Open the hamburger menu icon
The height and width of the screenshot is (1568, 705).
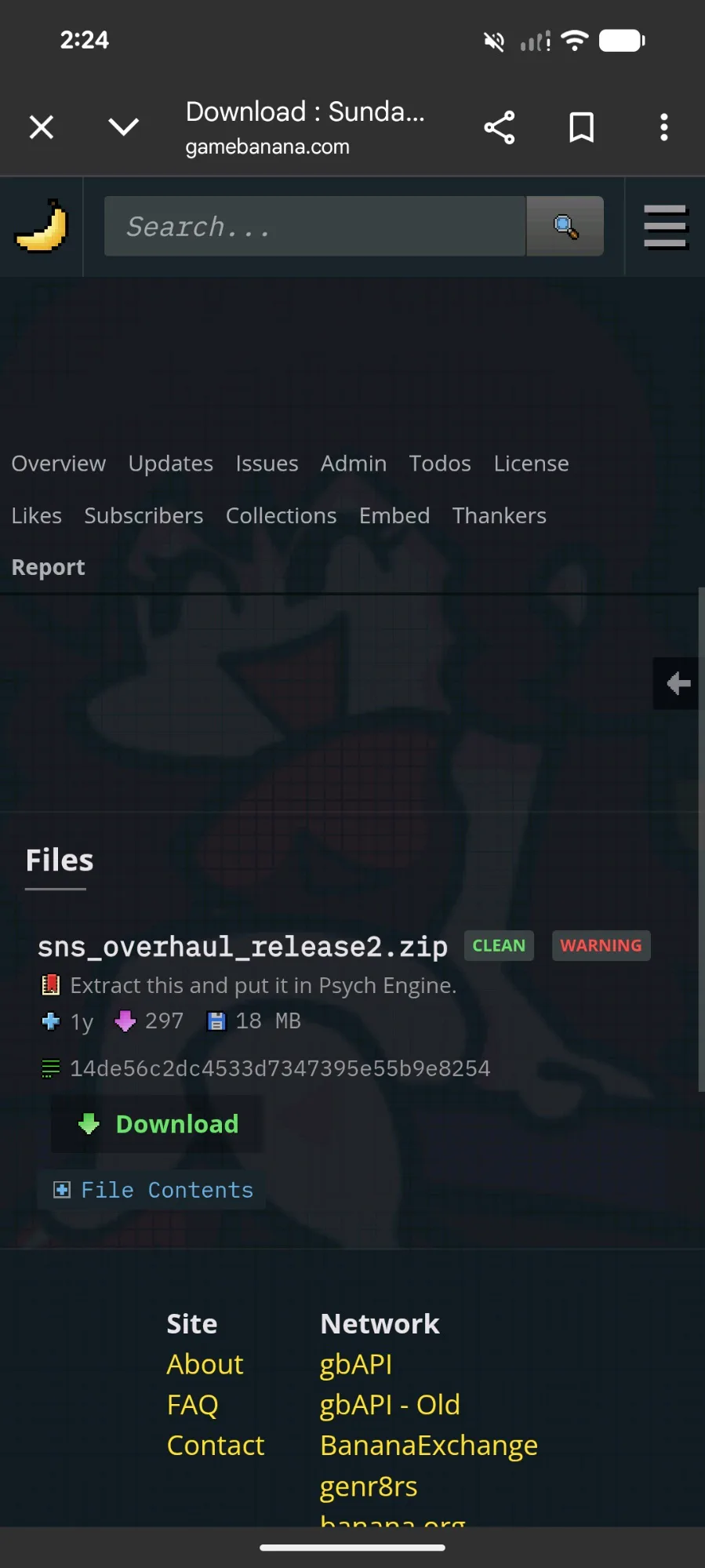pos(666,227)
